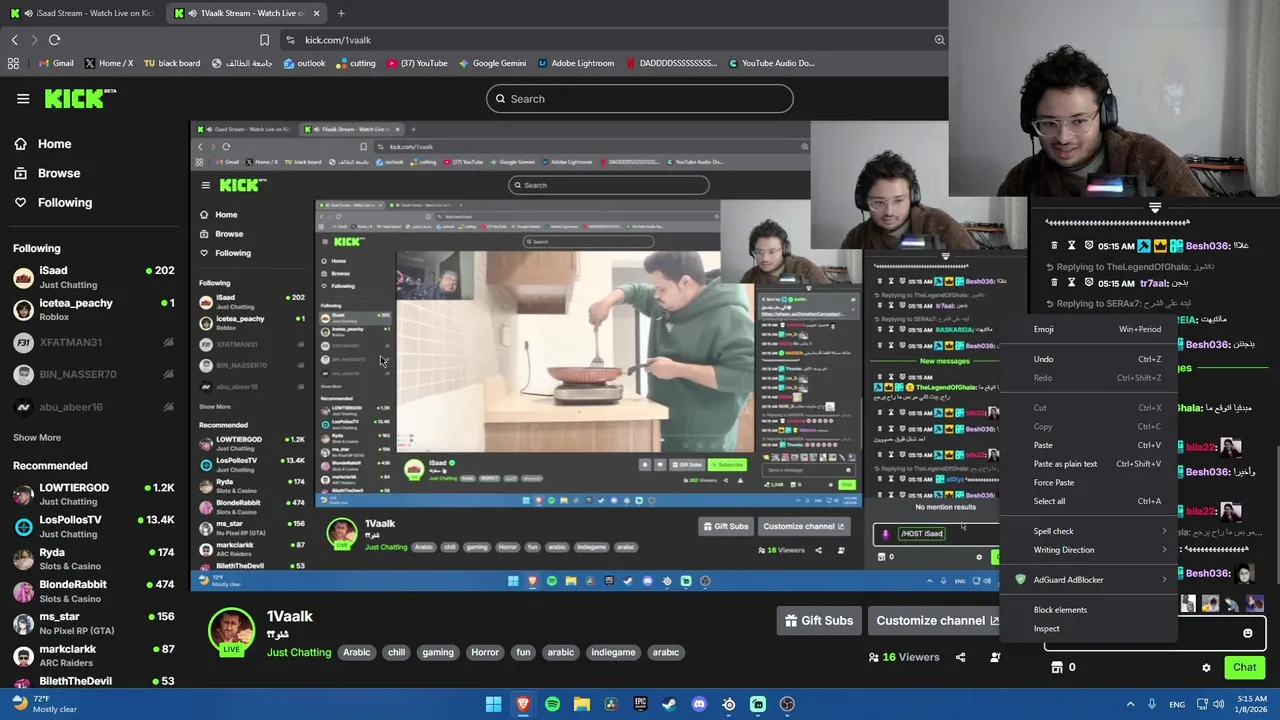Open chat settings gear icon
Screen dimensions: 1280x720
pos(1206,667)
